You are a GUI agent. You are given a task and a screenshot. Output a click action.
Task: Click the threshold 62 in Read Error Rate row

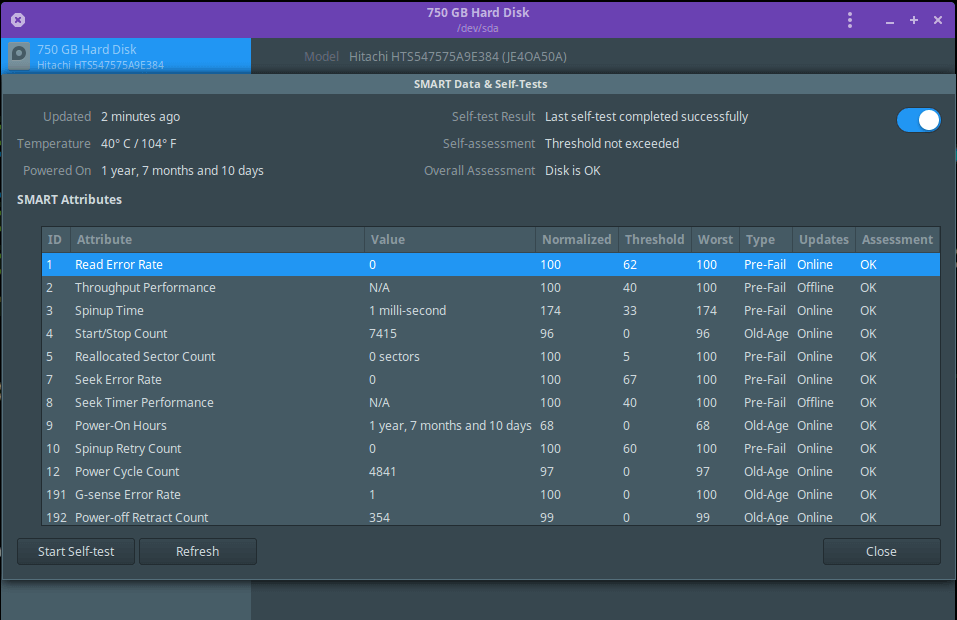pos(630,265)
